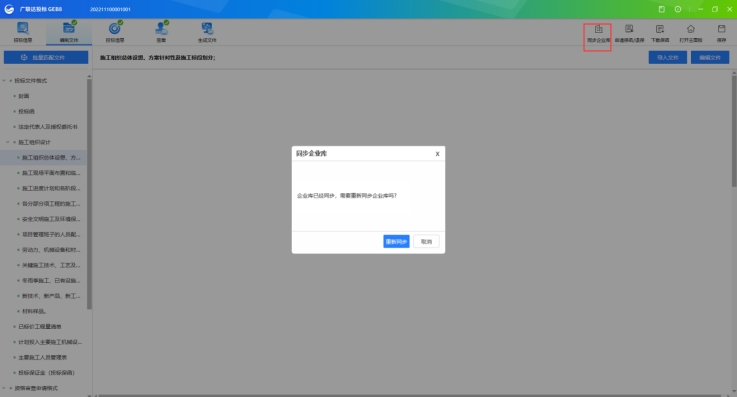Select the 新技术、新产品 tree item
Image resolution: width=737 pixels, height=397 pixels.
click(x=51, y=296)
